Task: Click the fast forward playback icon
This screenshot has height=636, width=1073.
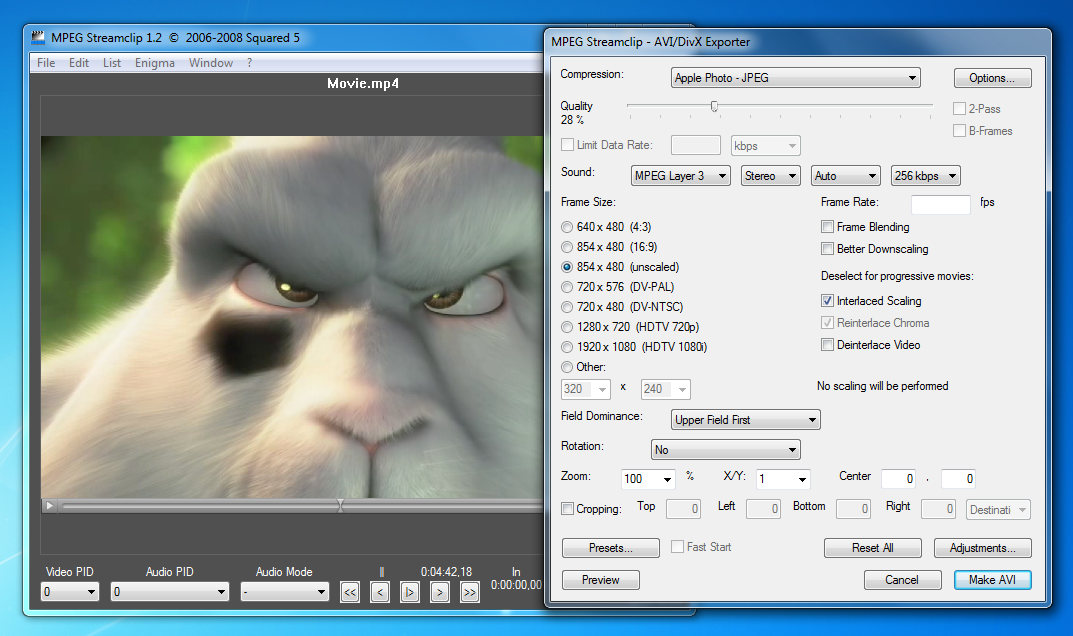Action: point(470,592)
